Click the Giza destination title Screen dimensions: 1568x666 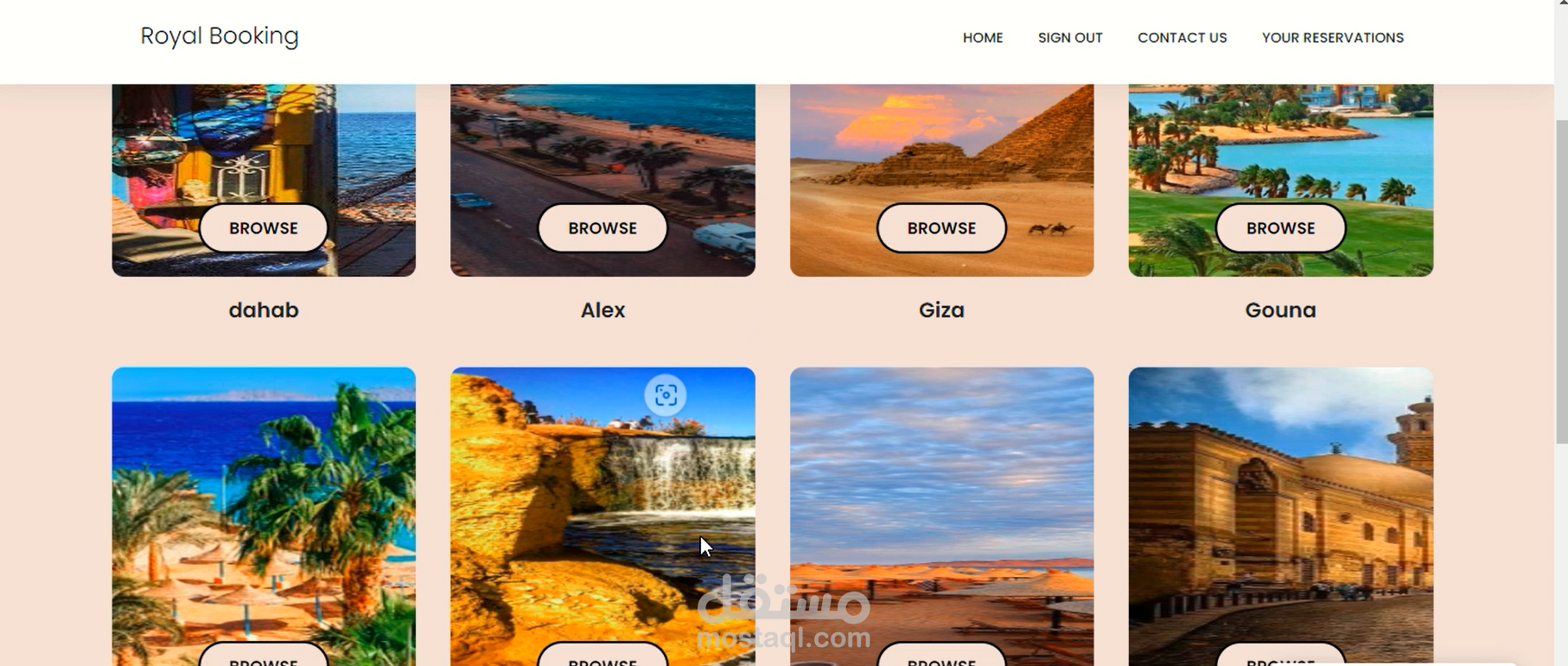[941, 310]
